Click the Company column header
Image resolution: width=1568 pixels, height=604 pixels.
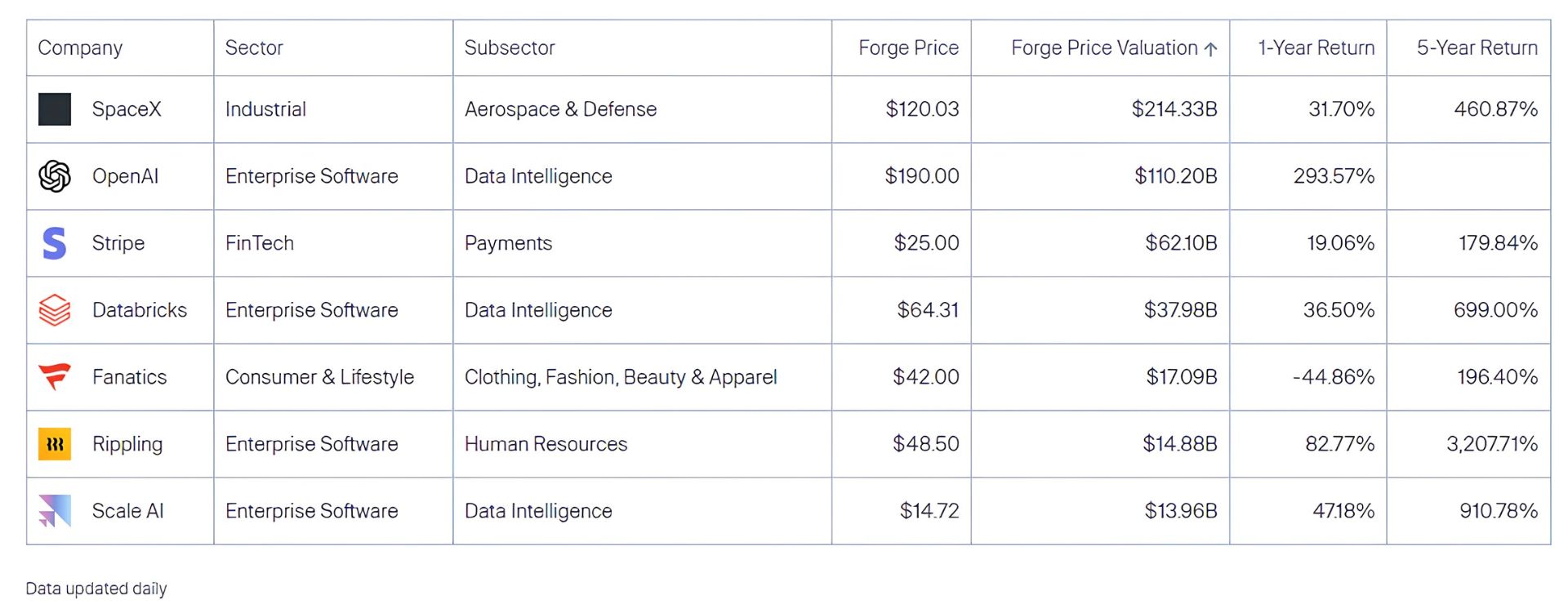pos(80,48)
